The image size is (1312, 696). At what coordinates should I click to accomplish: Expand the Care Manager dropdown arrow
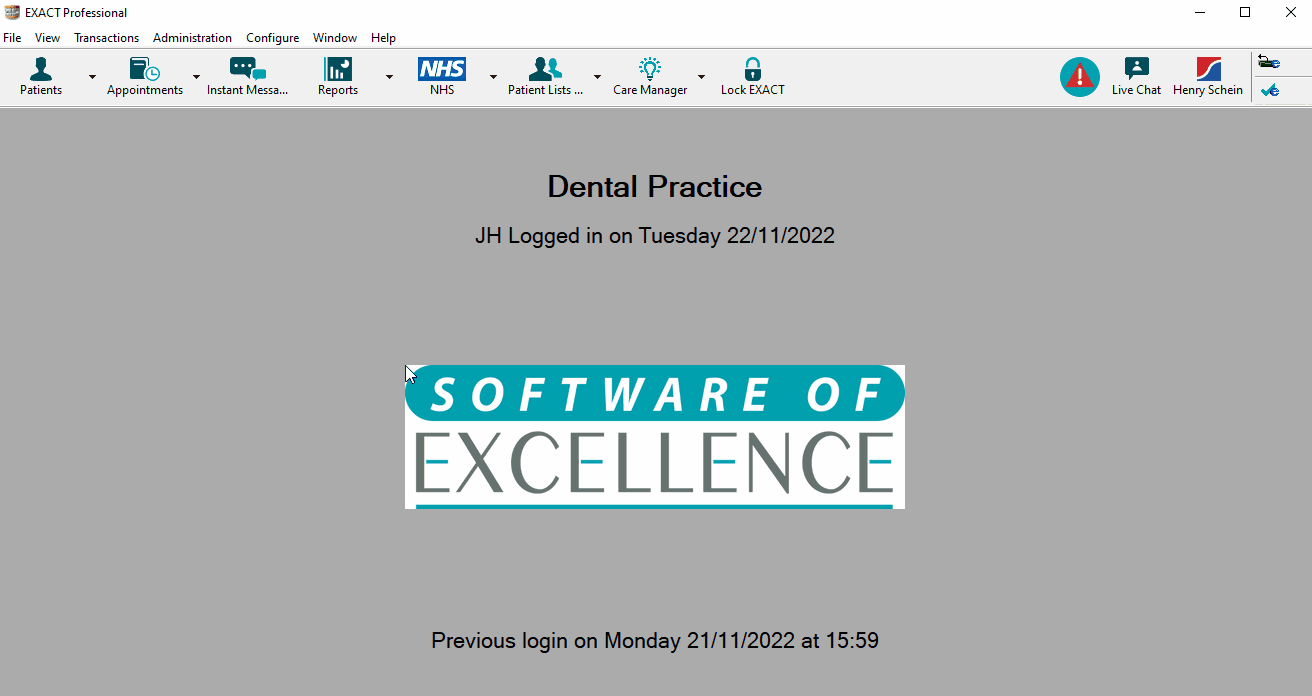[x=701, y=77]
